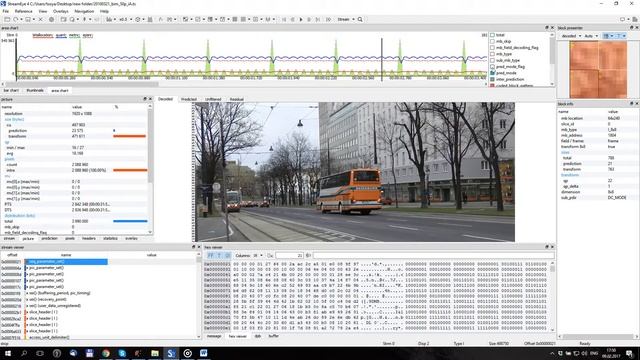Screen dimensions: 640x360
Task: Click the FF toggle button in hex viewer
Action: (x=210, y=256)
